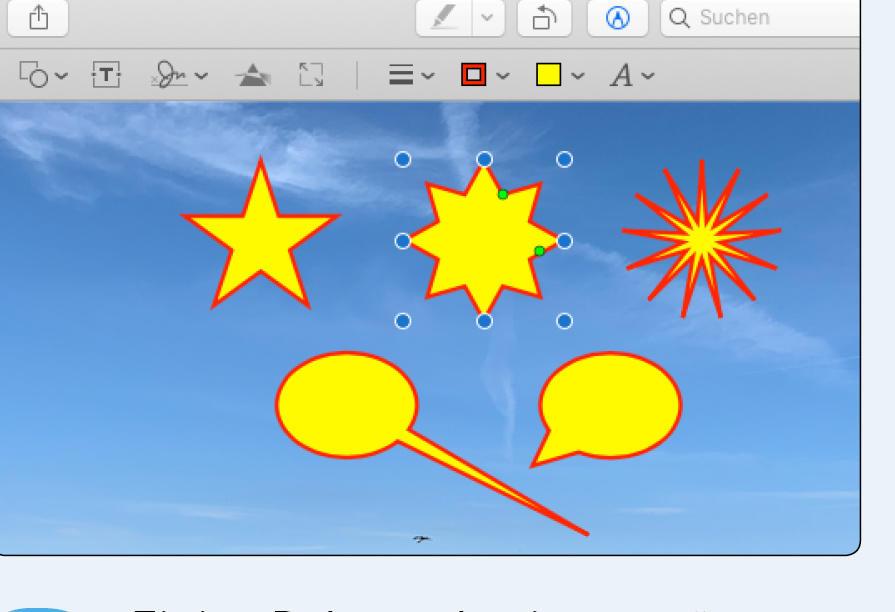Open the Adjust Color prism tool

point(253,75)
